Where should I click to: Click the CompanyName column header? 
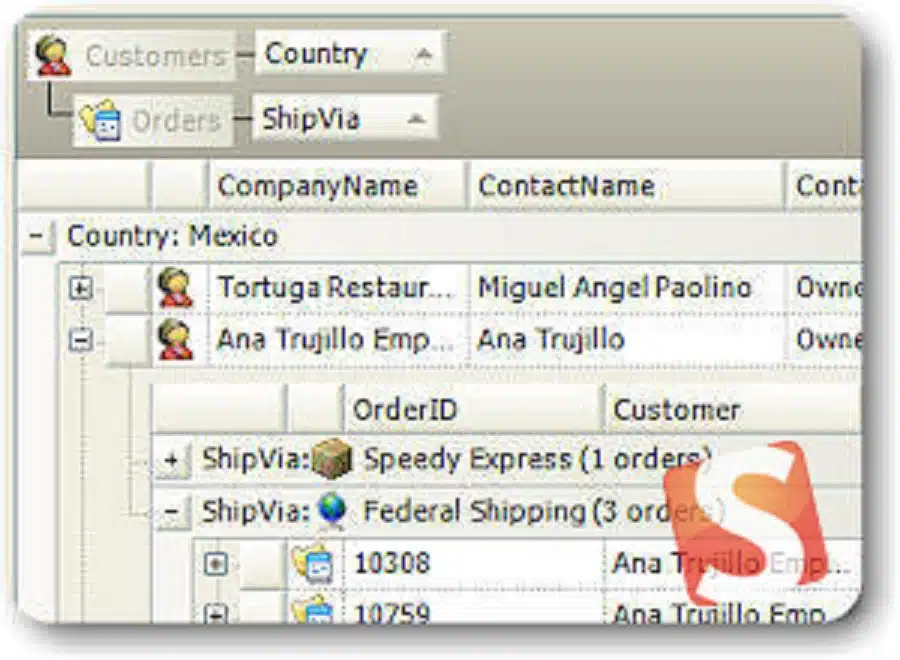[336, 186]
